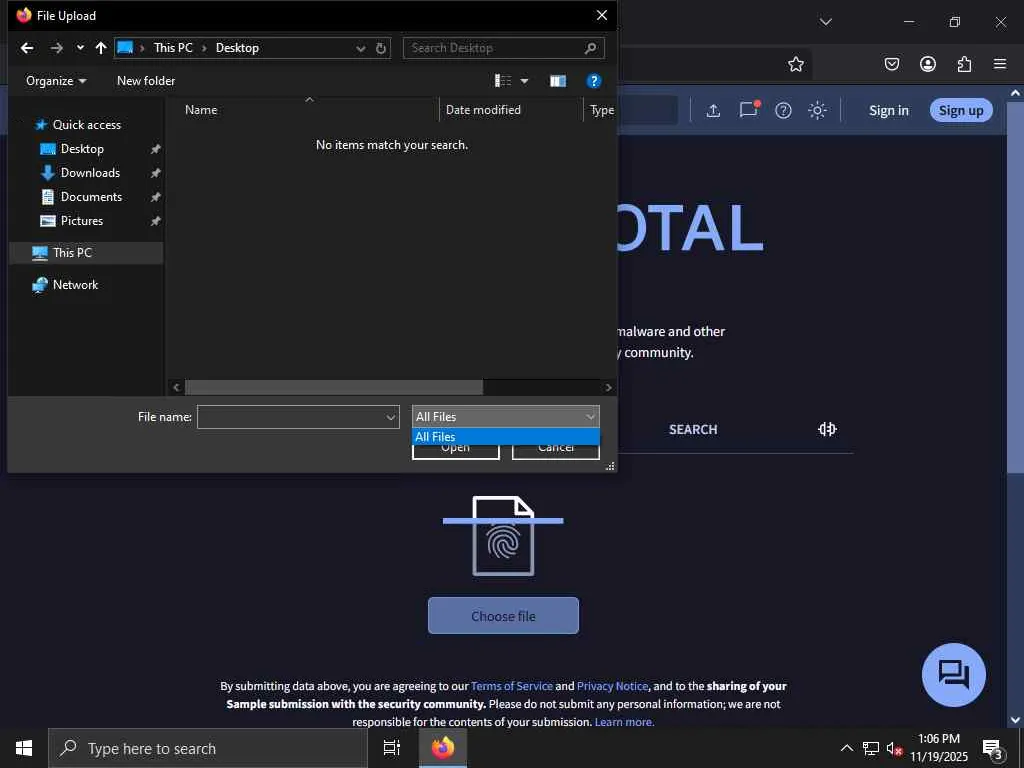Sort by Date modified column
Screen dimensions: 1024x768
[x=483, y=110]
